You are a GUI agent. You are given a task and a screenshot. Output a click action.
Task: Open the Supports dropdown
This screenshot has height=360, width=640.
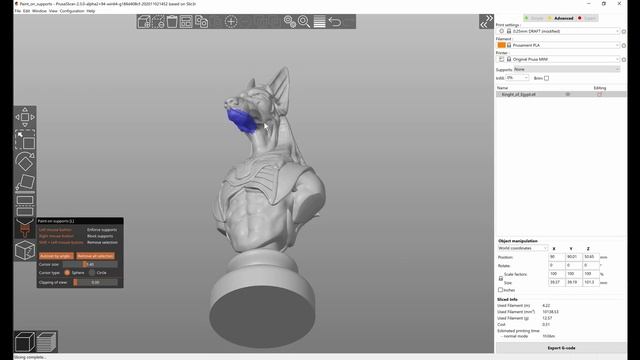567,69
